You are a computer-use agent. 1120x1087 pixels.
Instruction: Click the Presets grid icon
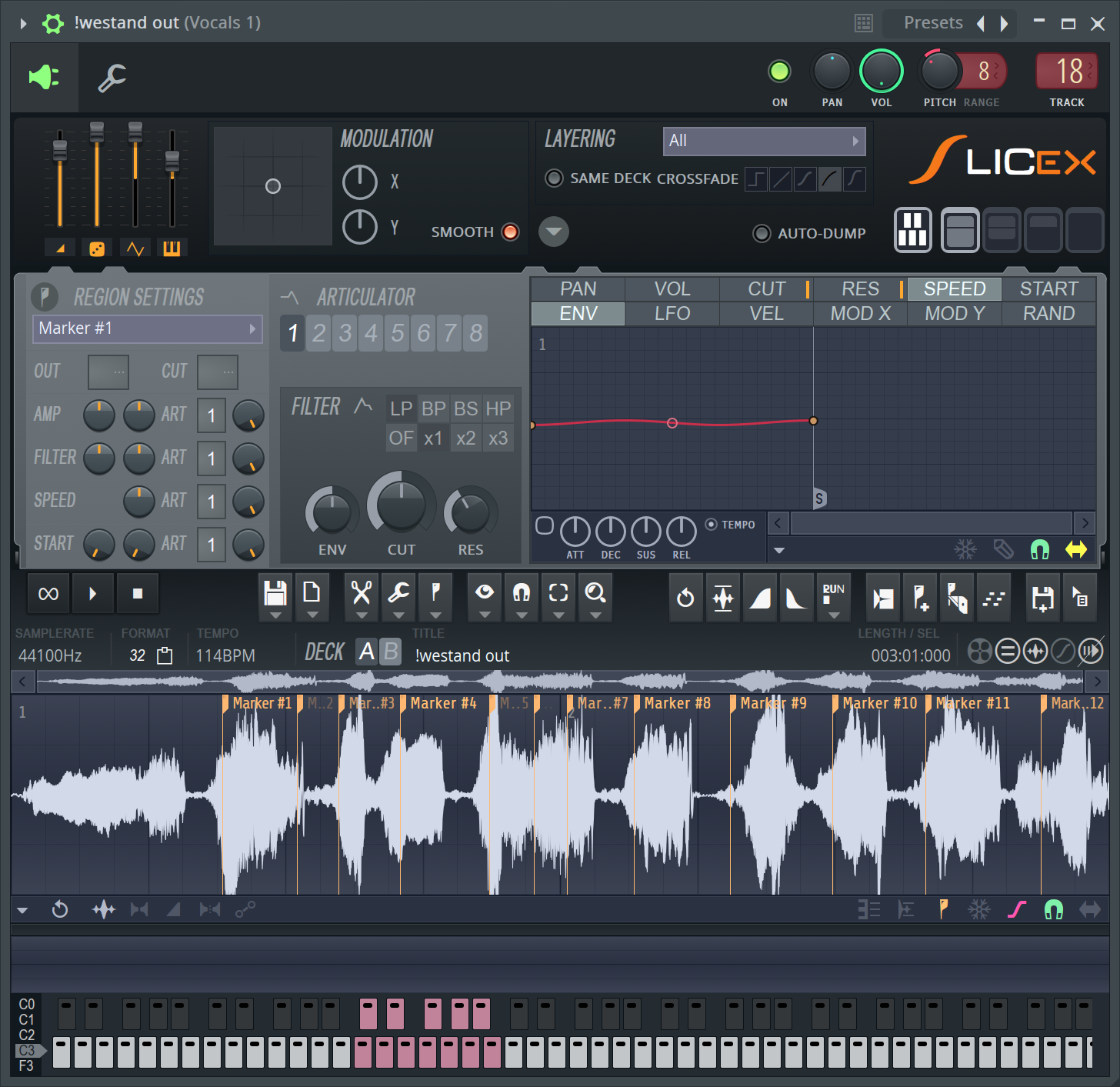(x=864, y=23)
